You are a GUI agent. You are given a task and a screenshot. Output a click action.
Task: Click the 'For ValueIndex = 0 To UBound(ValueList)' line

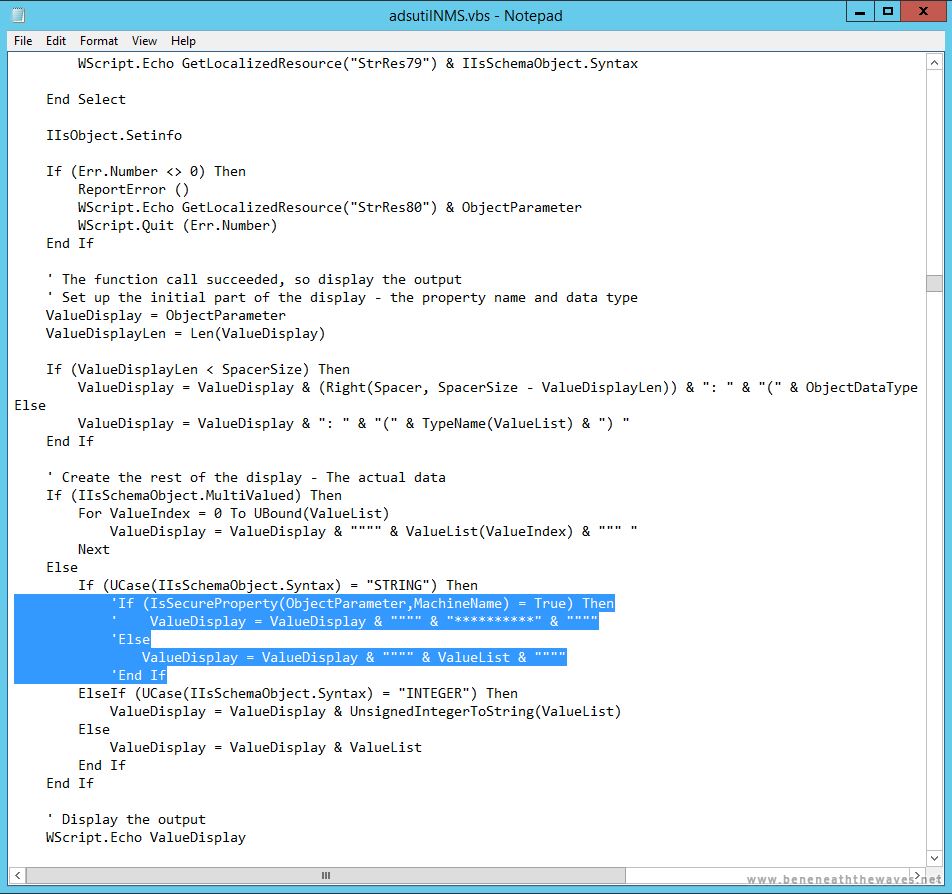coord(234,513)
